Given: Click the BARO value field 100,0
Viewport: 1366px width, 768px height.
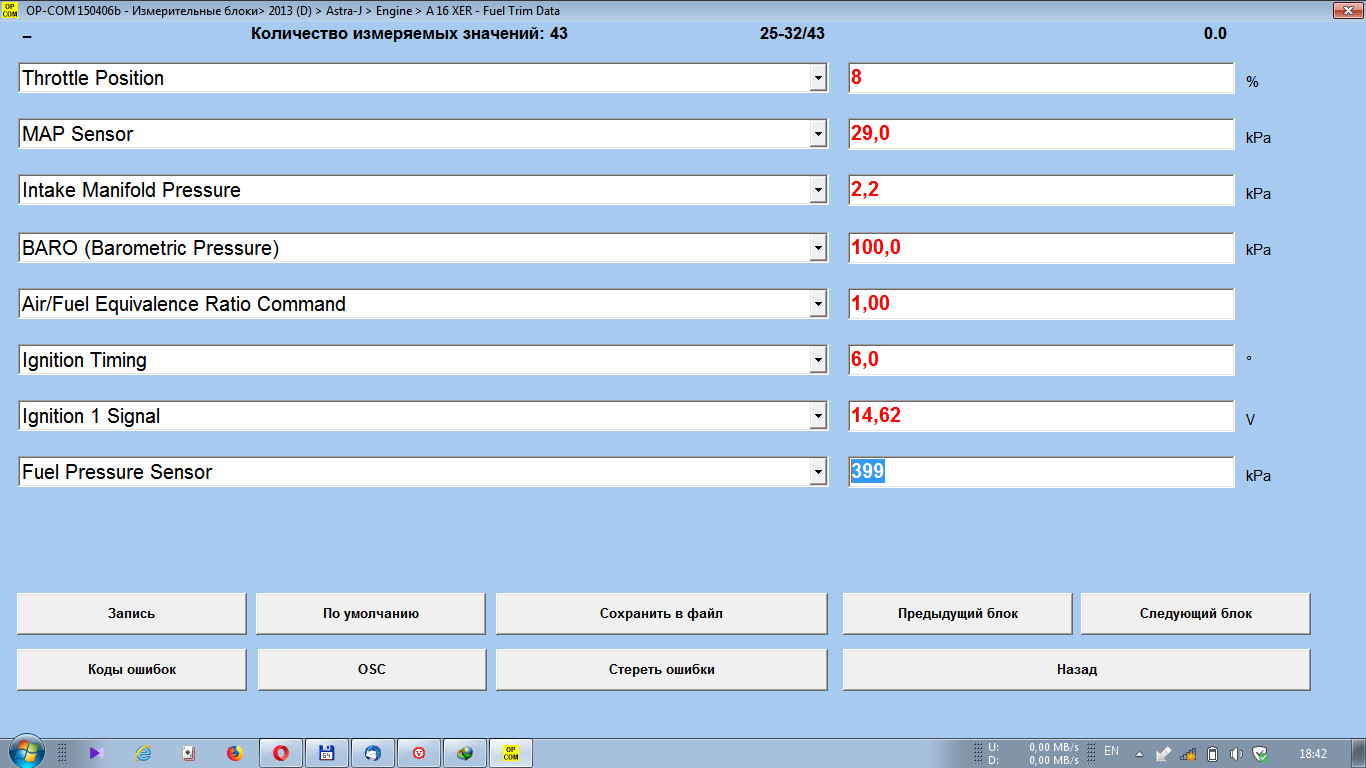Looking at the screenshot, I should click(x=1042, y=248).
